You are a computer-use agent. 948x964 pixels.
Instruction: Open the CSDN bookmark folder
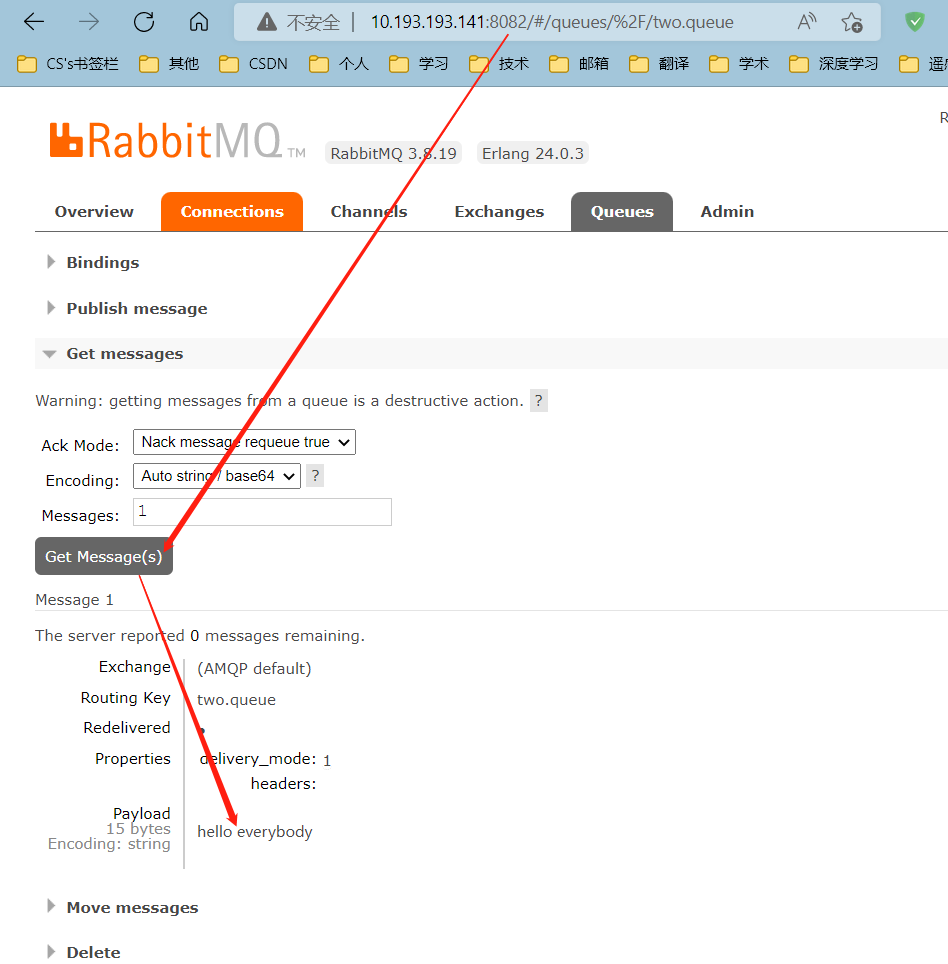(x=253, y=64)
